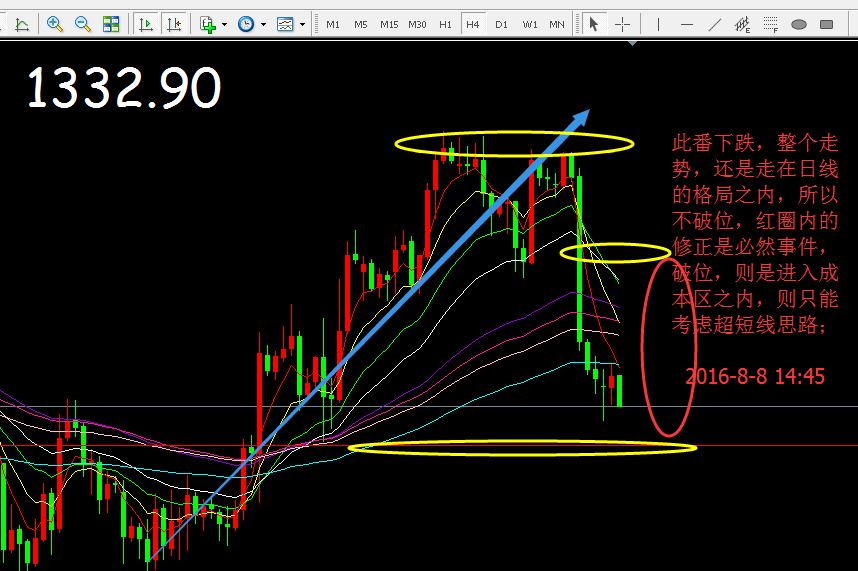858x571 pixels.
Task: Open the chart templates button
Action: tap(285, 24)
